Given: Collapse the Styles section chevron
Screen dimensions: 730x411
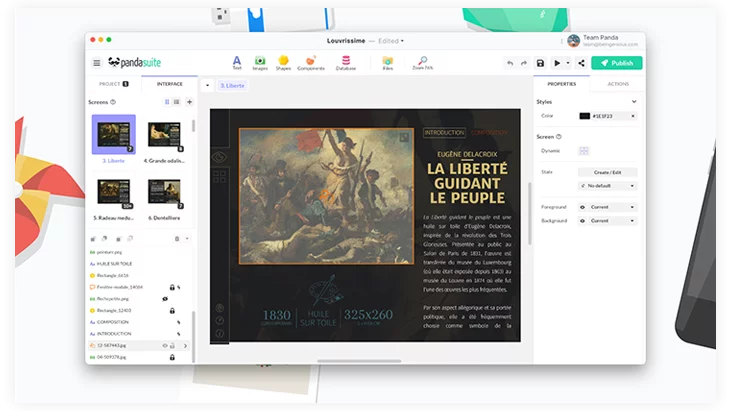Looking at the screenshot, I should tap(634, 101).
